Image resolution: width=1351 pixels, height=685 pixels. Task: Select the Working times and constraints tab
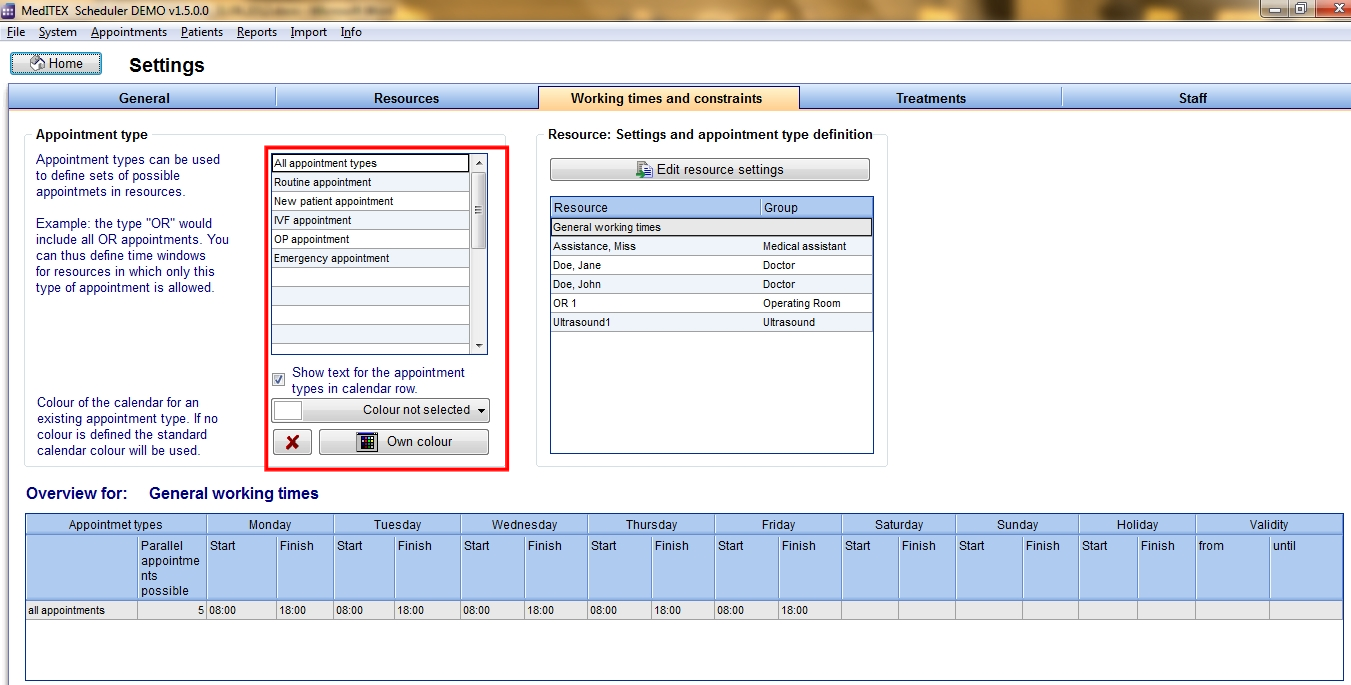point(667,98)
